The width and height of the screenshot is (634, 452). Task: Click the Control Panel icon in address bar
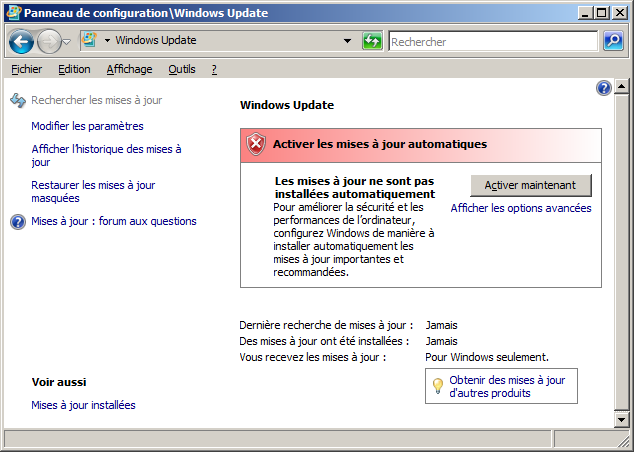coord(89,40)
